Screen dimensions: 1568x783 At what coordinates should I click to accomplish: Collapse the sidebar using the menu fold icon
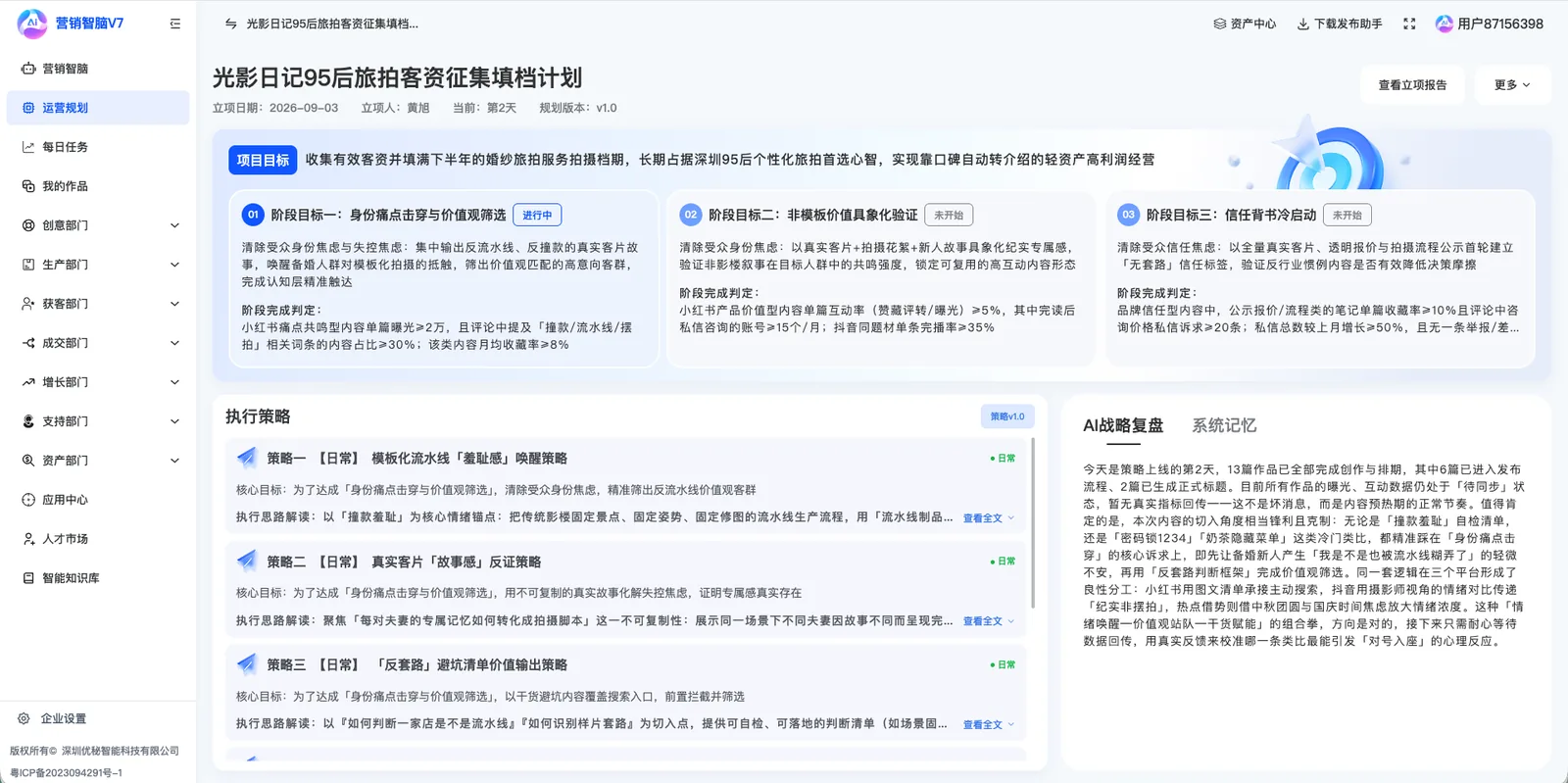pos(175,24)
